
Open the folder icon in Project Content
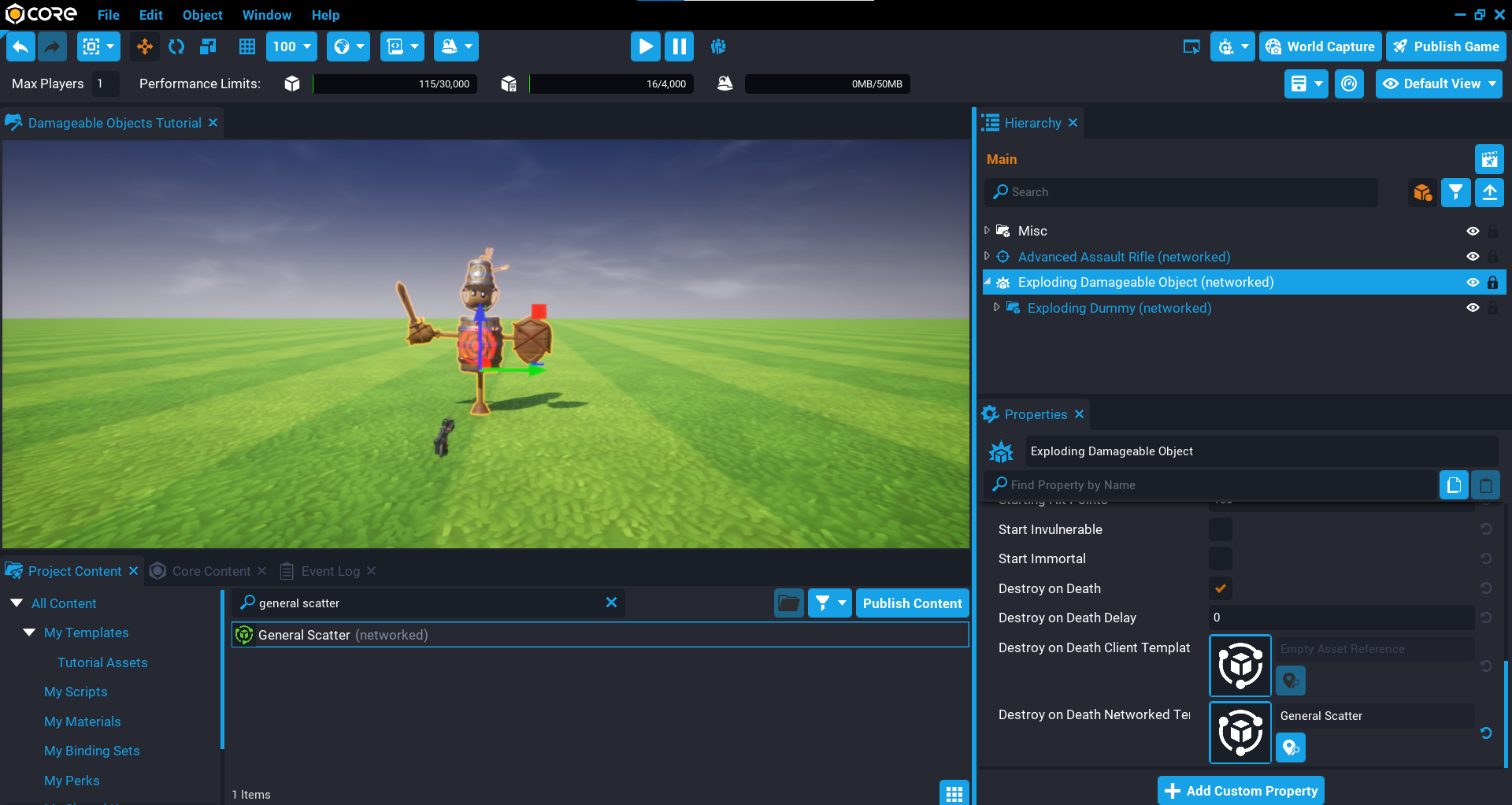click(x=788, y=603)
